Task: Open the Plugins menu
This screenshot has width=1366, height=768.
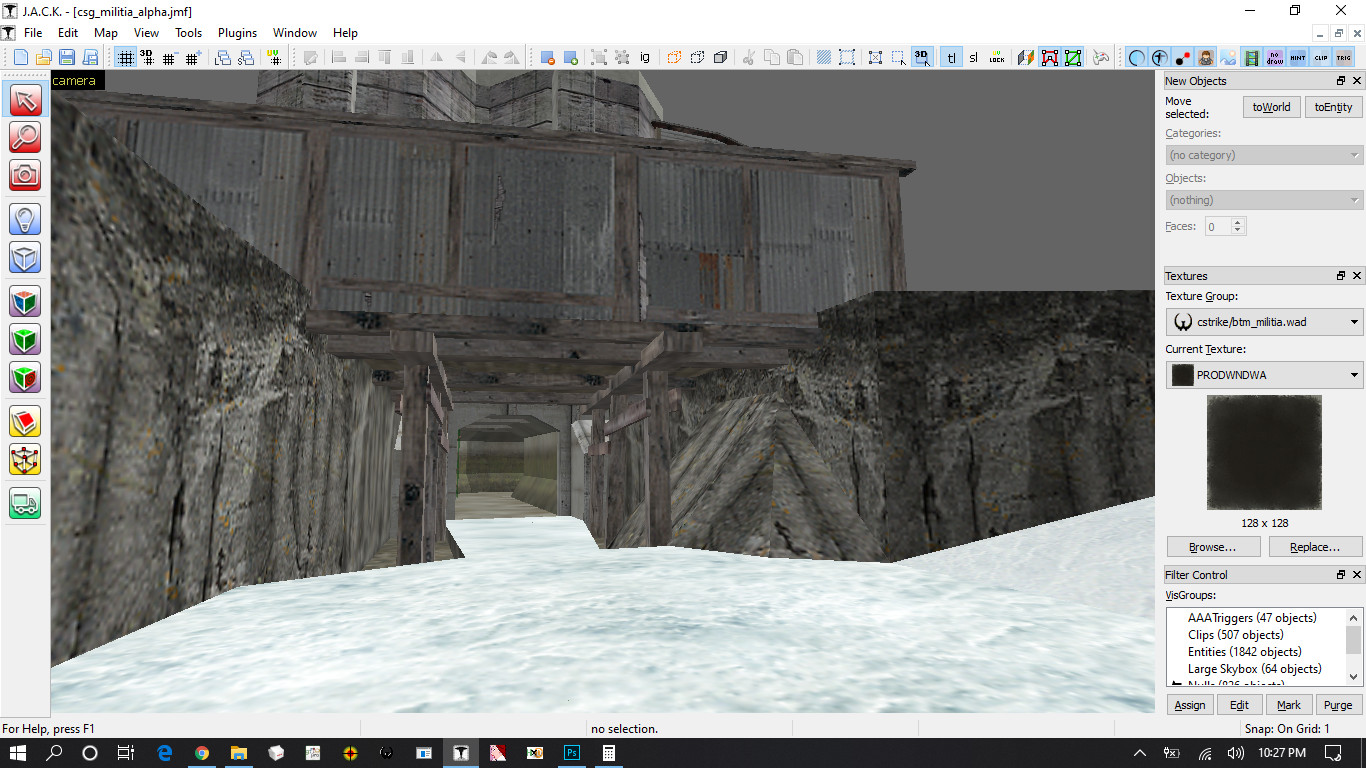Action: [238, 33]
